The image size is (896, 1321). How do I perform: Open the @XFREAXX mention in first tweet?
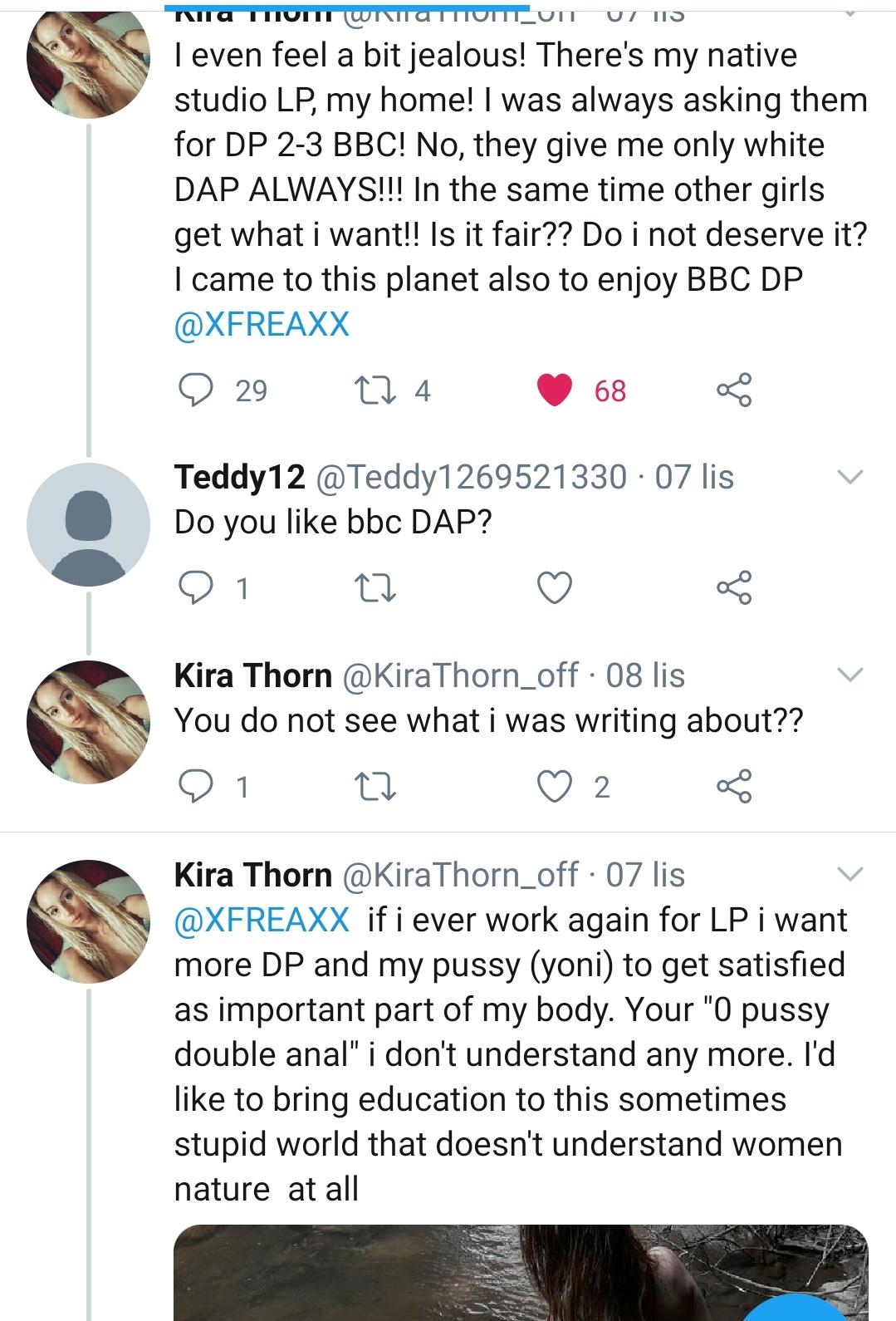pyautogui.click(x=262, y=324)
